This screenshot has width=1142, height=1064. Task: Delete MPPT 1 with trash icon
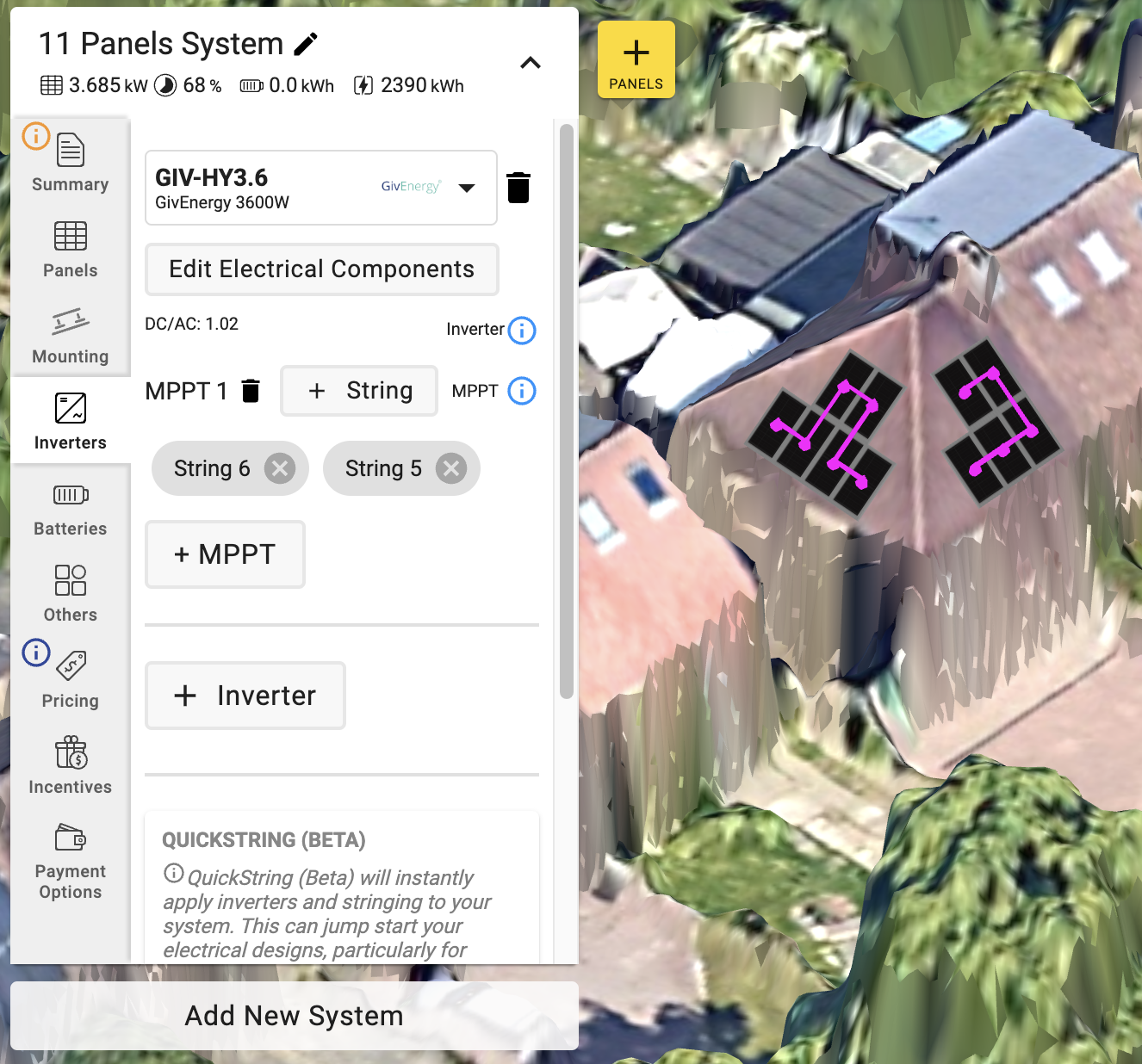tap(251, 391)
